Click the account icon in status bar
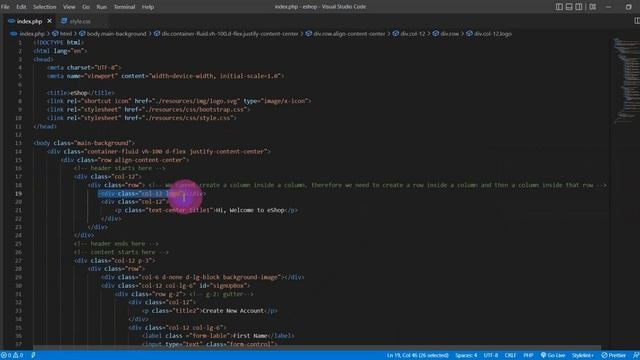 (x=636, y=356)
